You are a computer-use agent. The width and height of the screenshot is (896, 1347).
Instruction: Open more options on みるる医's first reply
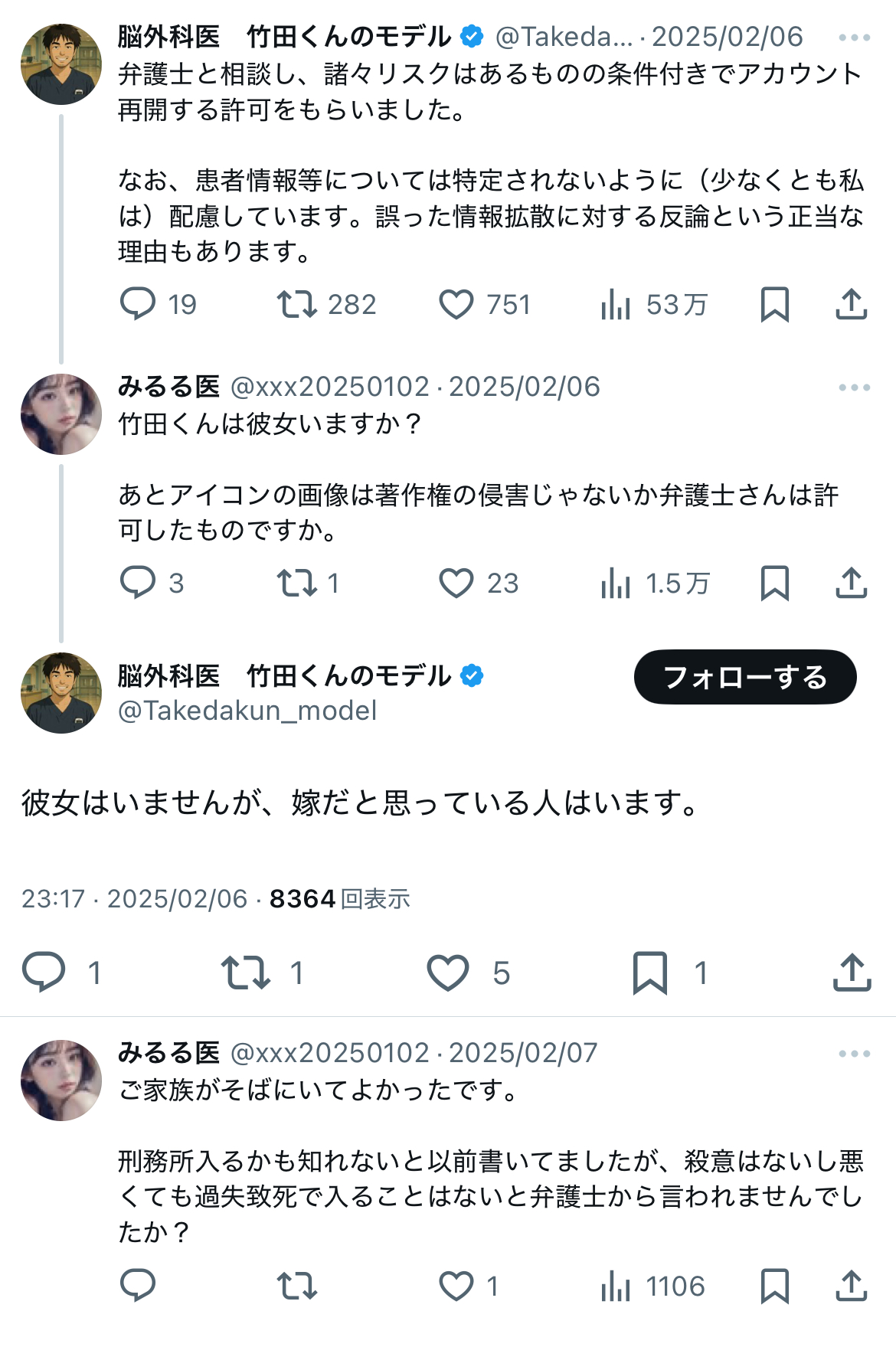click(x=854, y=387)
